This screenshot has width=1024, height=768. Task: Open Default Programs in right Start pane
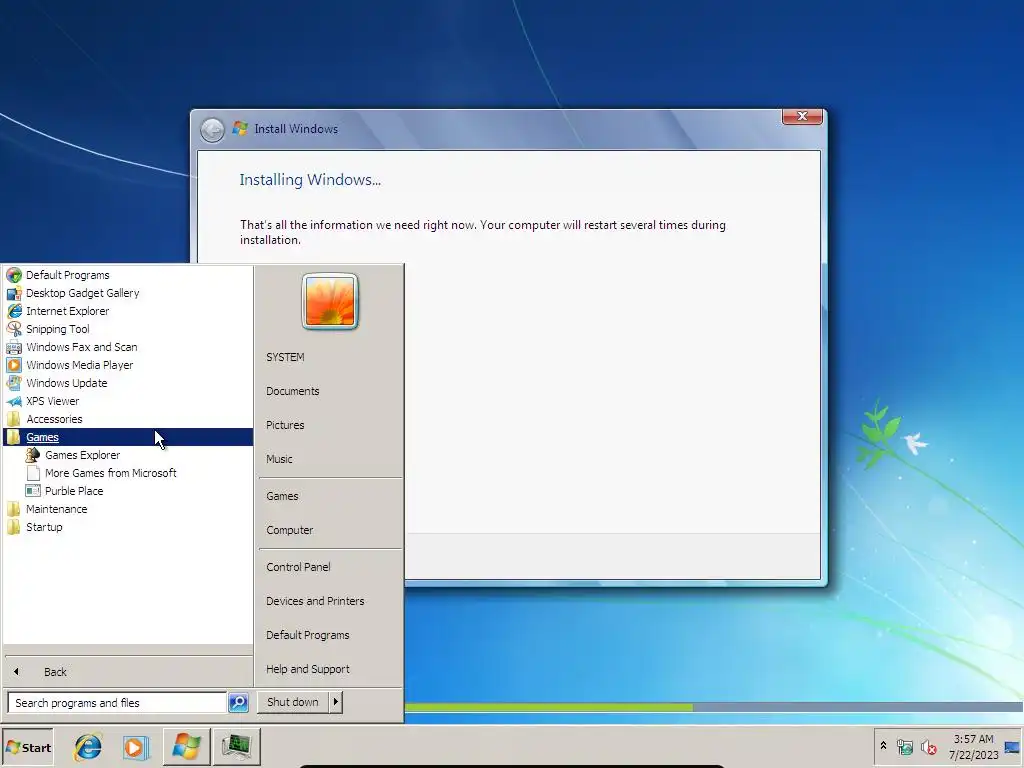pos(308,635)
